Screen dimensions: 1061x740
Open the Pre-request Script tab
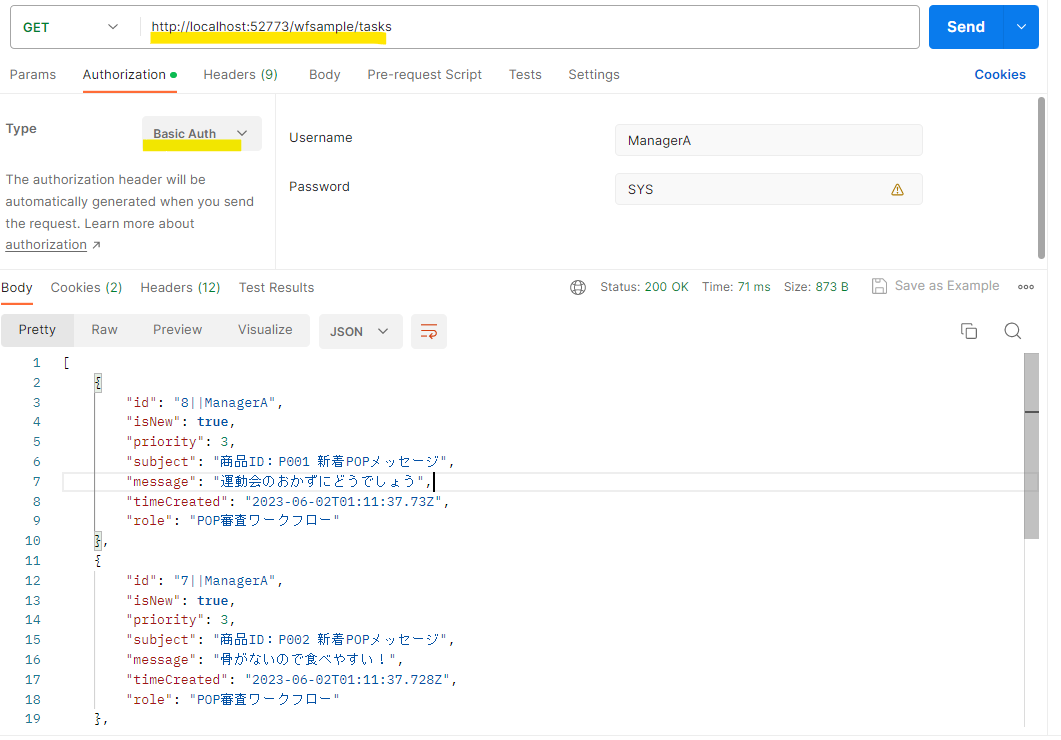pos(424,74)
